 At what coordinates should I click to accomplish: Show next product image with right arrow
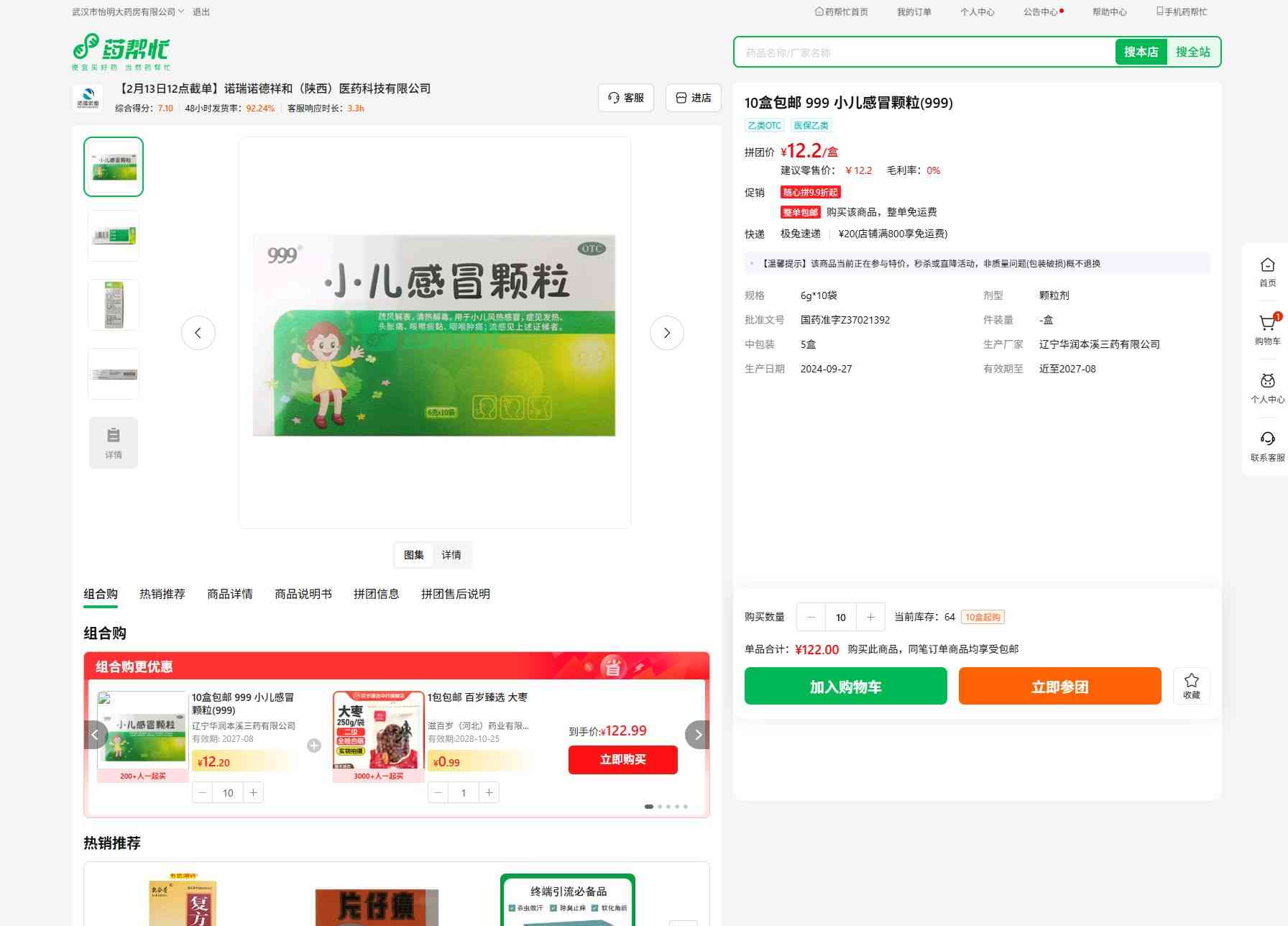[666, 333]
